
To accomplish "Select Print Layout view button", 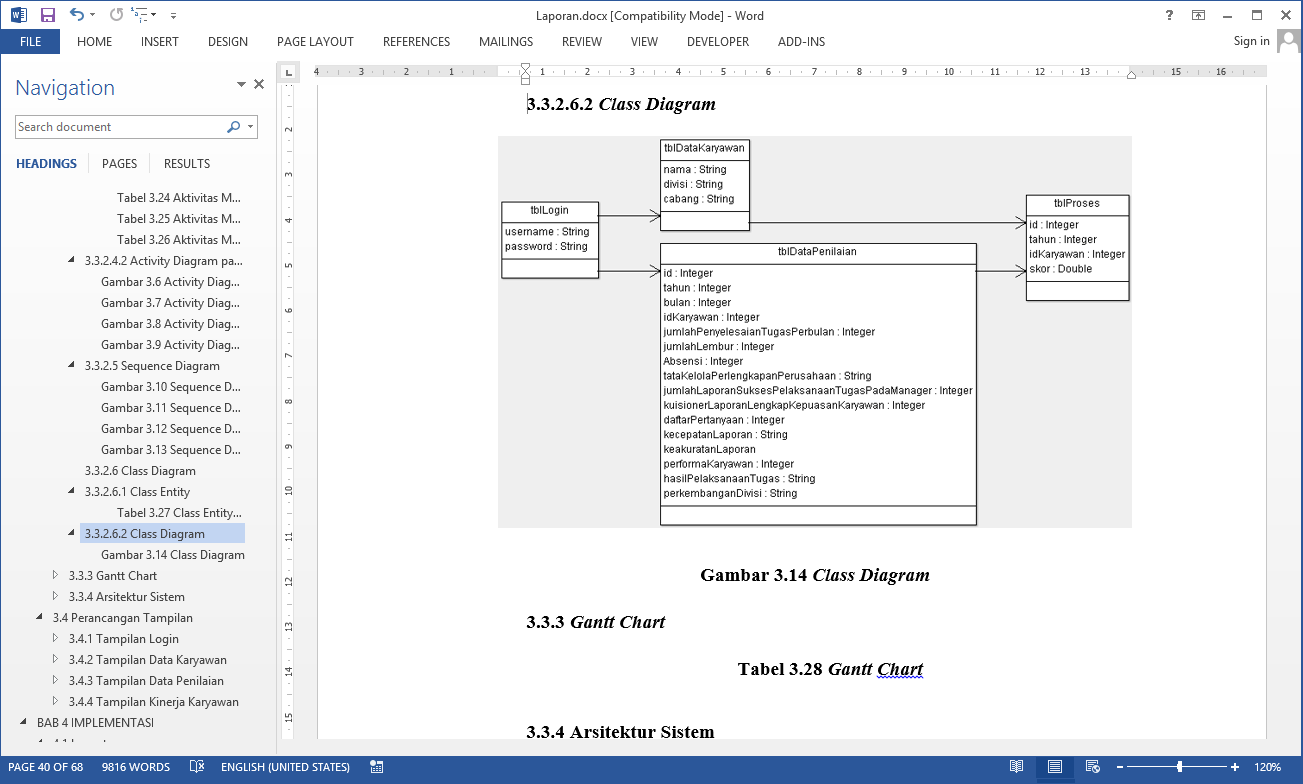I will tap(1054, 767).
